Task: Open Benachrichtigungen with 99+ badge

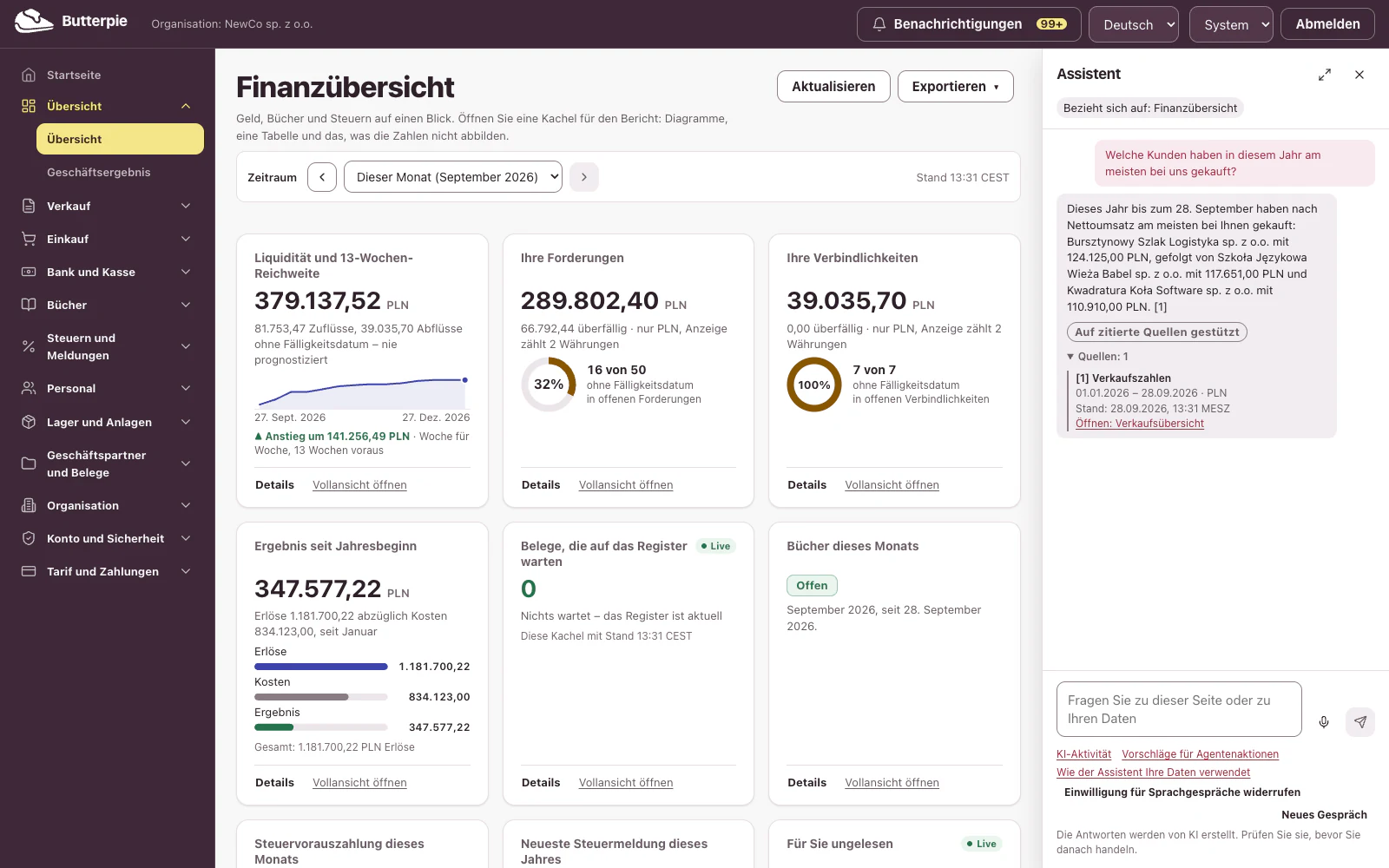Action: [969, 24]
